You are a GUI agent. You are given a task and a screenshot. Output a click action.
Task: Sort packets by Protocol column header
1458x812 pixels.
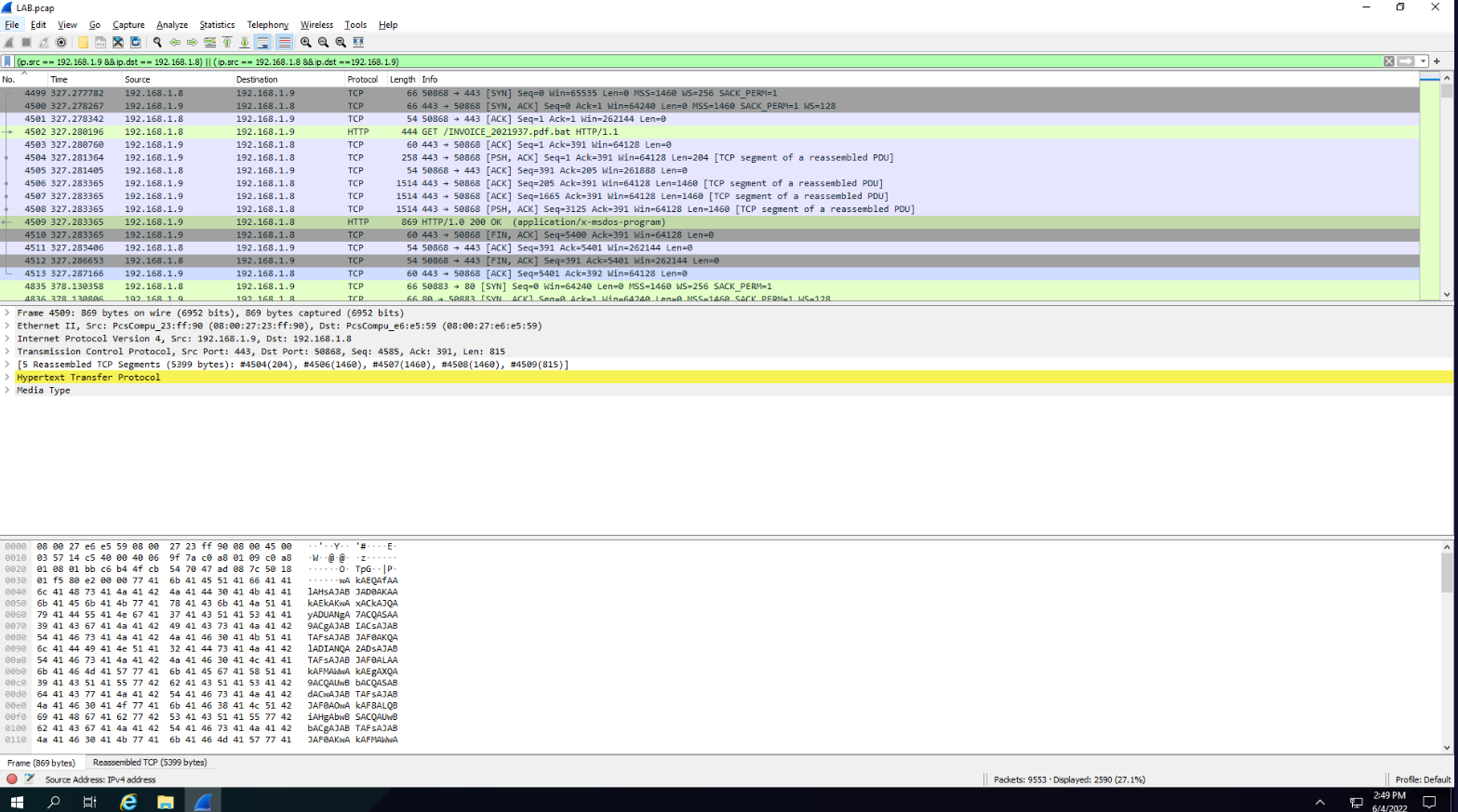(362, 80)
